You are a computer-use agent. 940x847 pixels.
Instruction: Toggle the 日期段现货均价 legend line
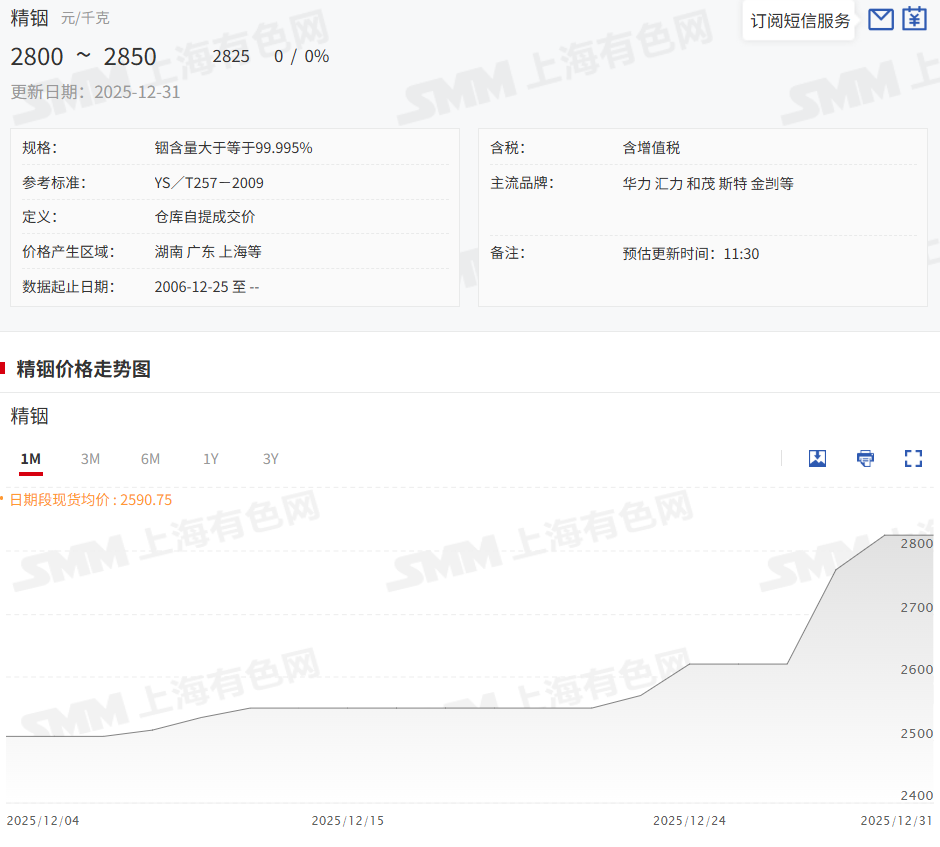click(90, 499)
